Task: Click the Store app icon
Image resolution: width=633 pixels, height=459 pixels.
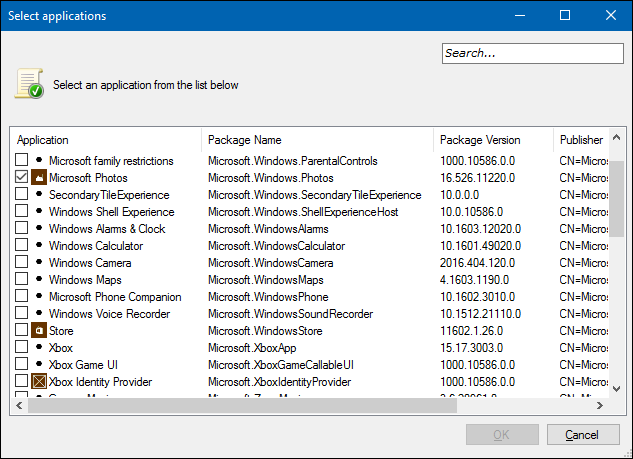Action: tap(39, 331)
